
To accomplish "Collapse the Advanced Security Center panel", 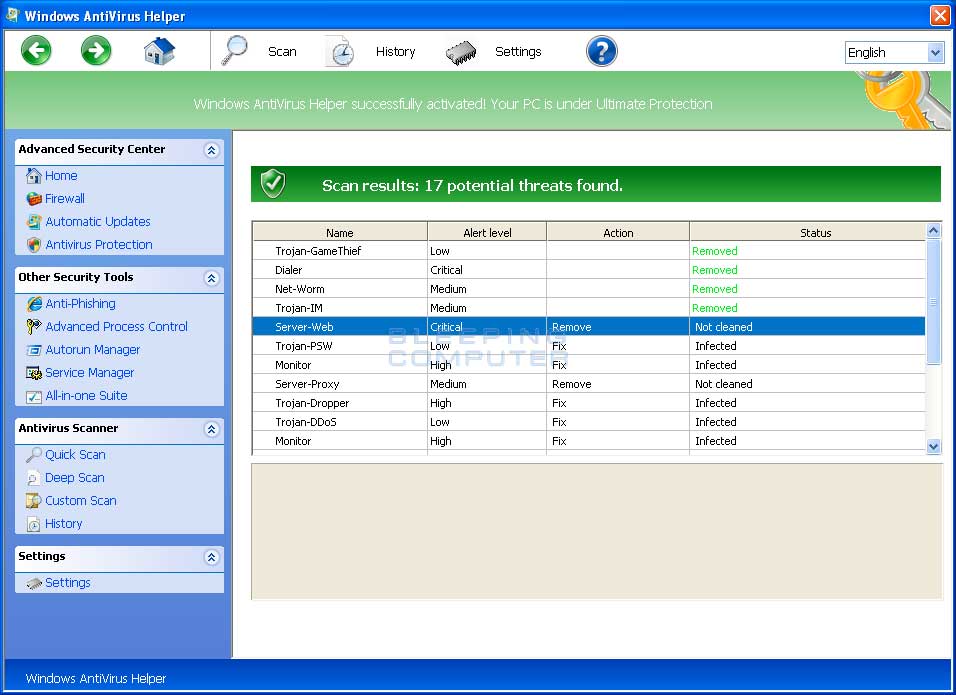I will (212, 150).
